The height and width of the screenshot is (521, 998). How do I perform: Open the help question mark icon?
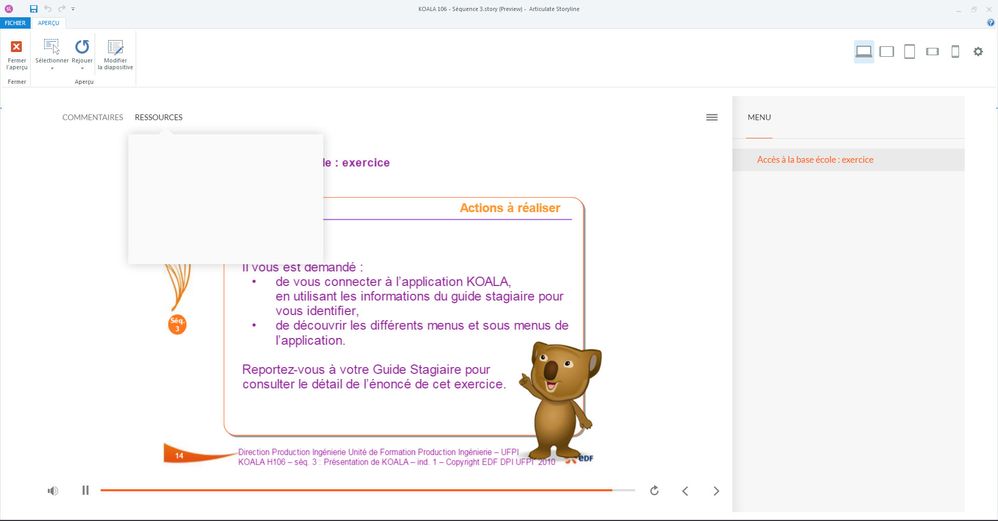click(990, 23)
